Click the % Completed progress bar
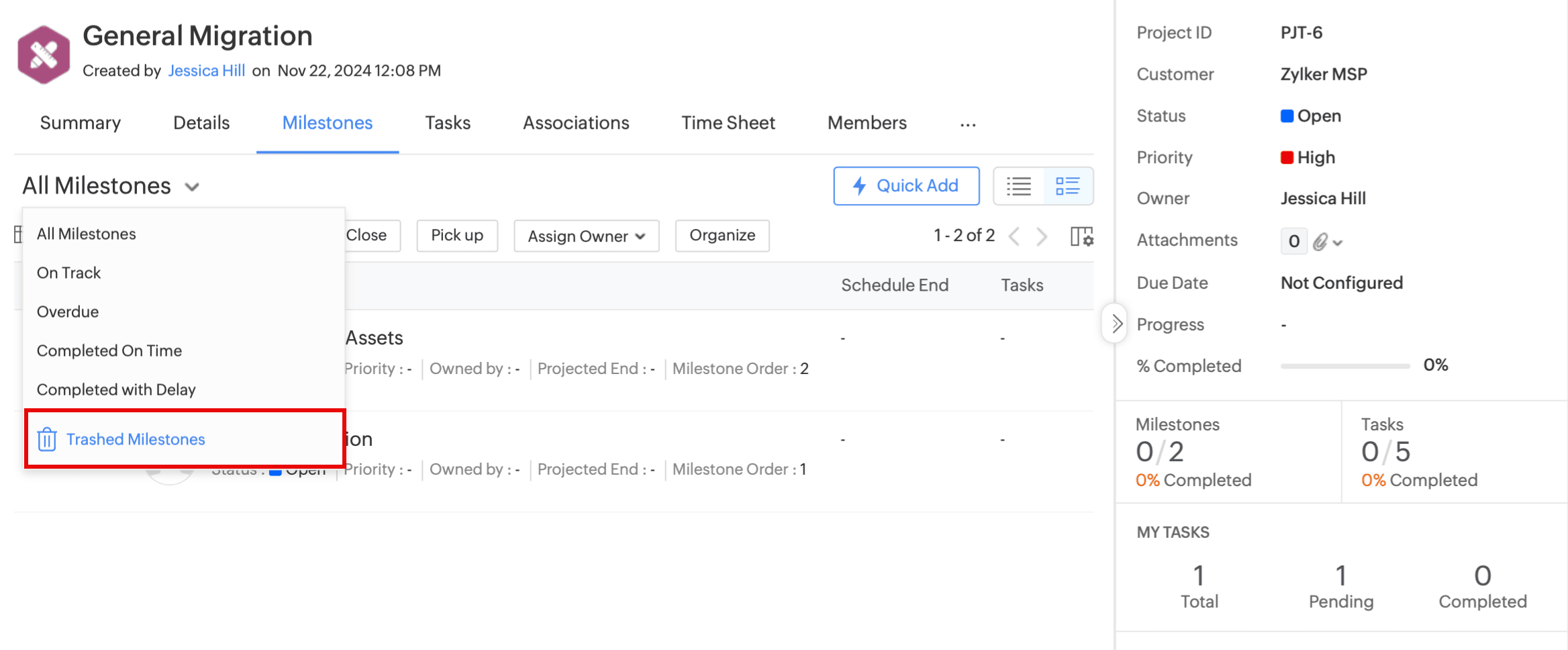1568x650 pixels. (x=1344, y=366)
